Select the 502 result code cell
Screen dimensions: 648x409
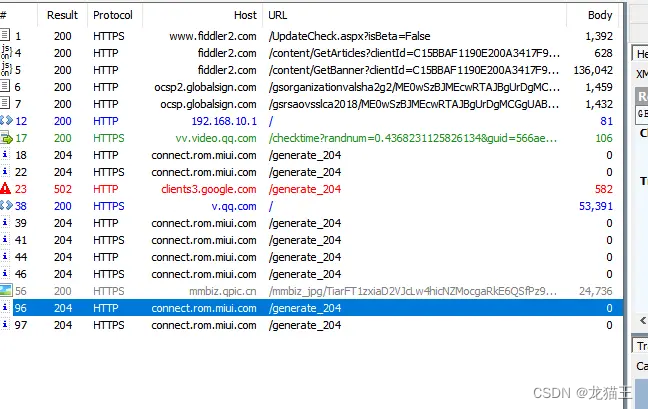point(63,189)
